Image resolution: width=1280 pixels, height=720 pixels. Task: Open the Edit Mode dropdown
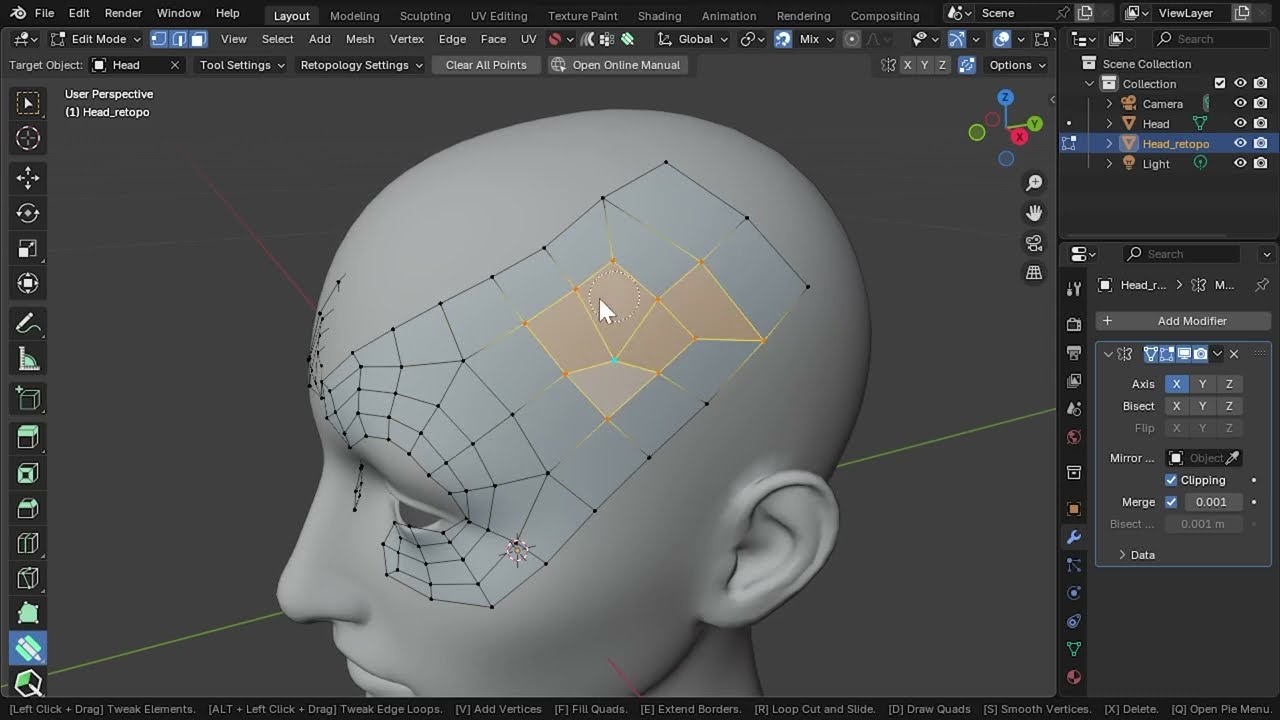tap(96, 39)
